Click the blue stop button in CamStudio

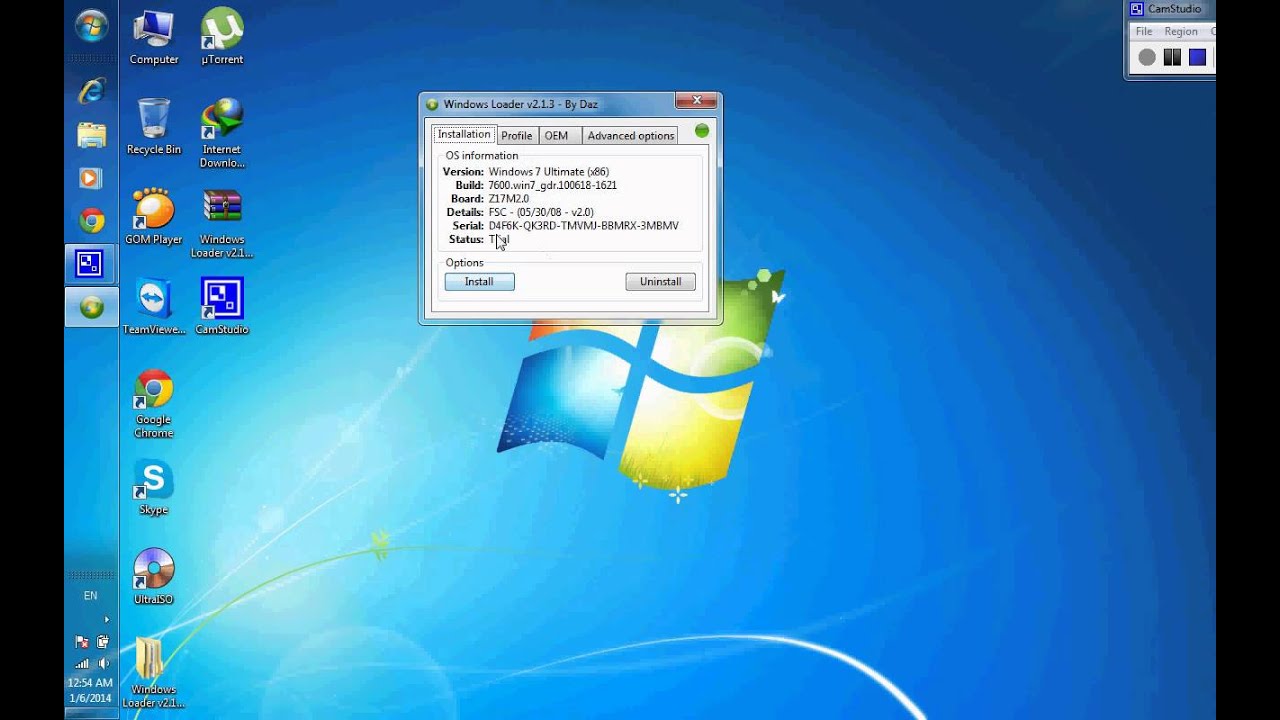(x=1197, y=57)
